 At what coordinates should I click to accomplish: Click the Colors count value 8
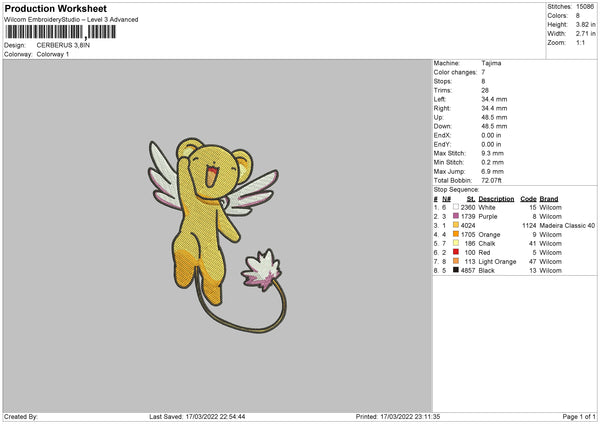pos(577,16)
